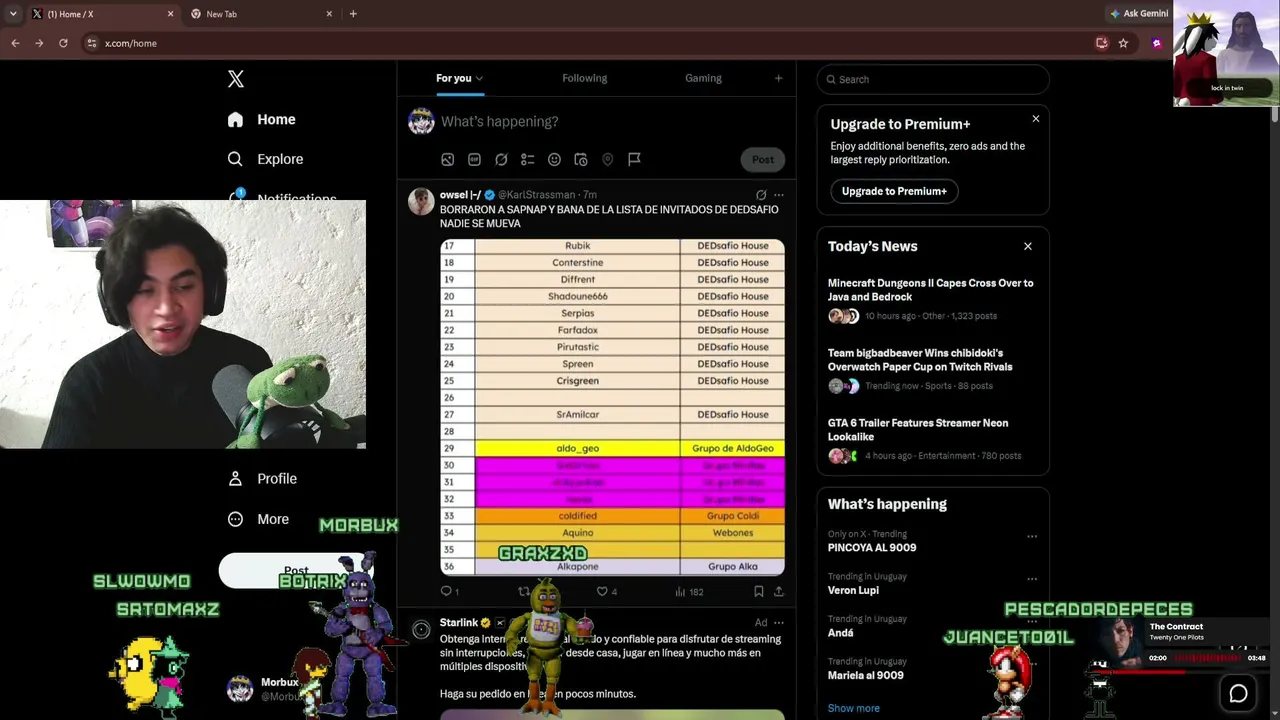Share owsel's post
Viewport: 1280px width, 720px height.
pyautogui.click(x=779, y=591)
